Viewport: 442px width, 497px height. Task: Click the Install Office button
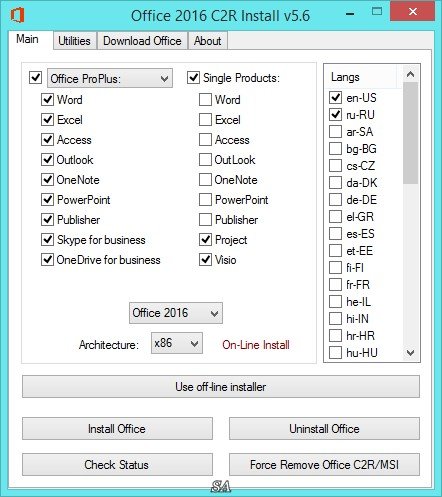tap(117, 429)
